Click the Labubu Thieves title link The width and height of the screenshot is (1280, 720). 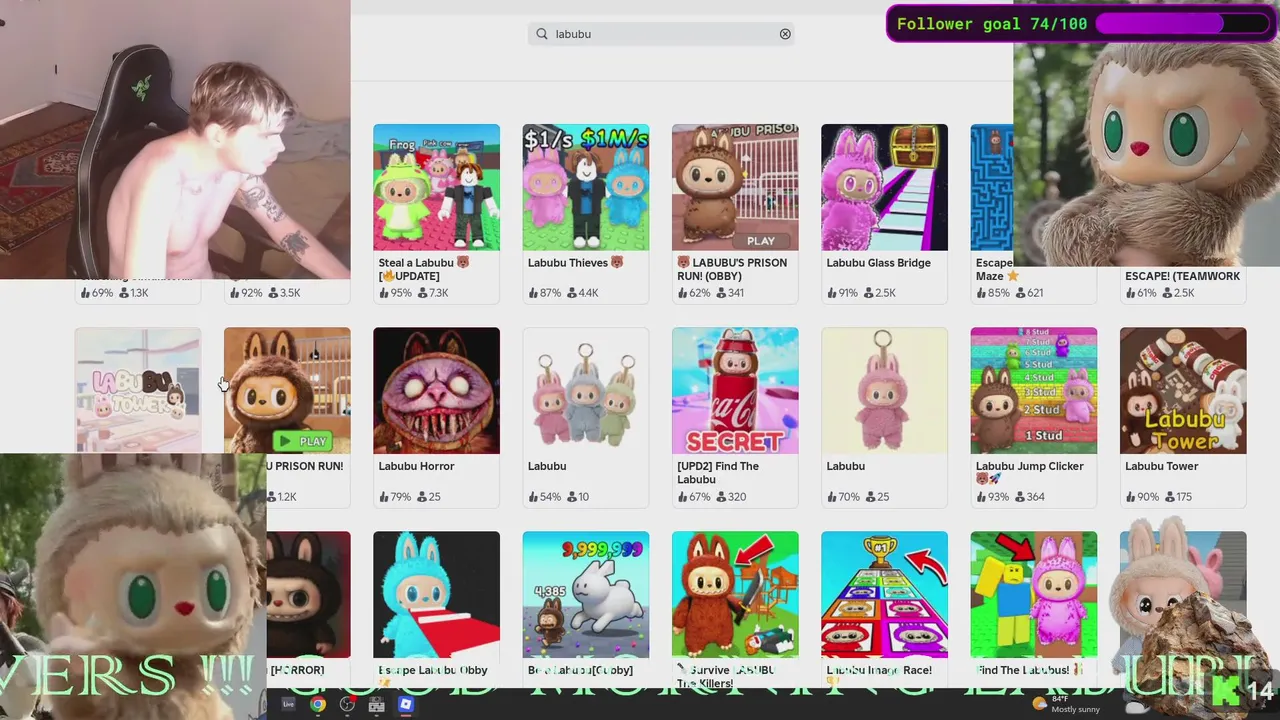(x=575, y=263)
